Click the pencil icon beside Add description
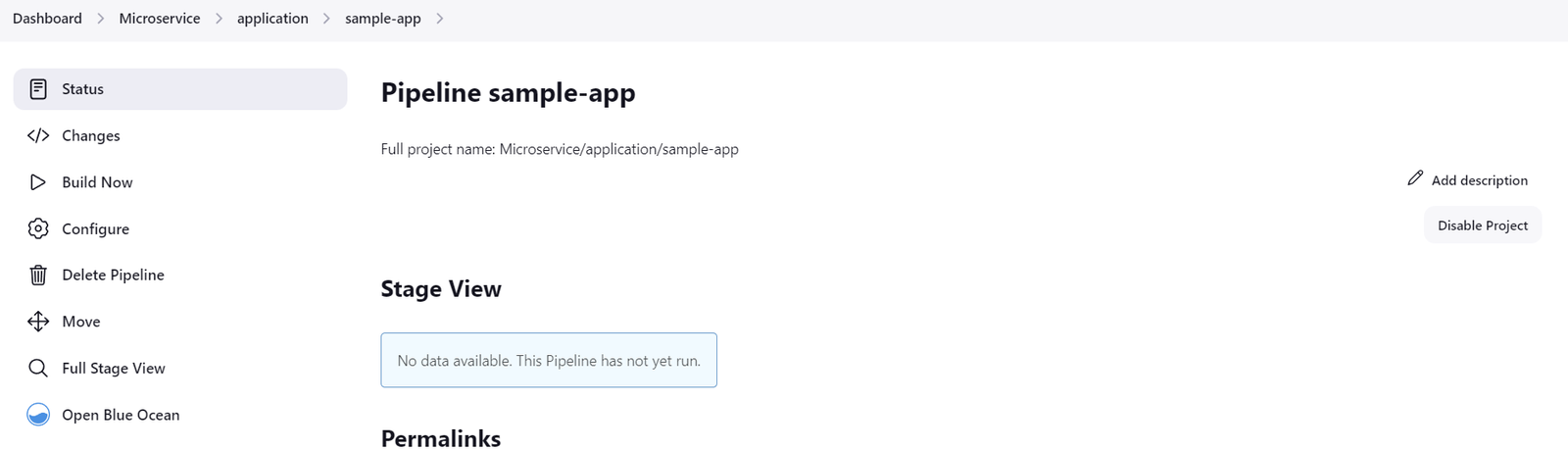1568x451 pixels. [x=1414, y=178]
